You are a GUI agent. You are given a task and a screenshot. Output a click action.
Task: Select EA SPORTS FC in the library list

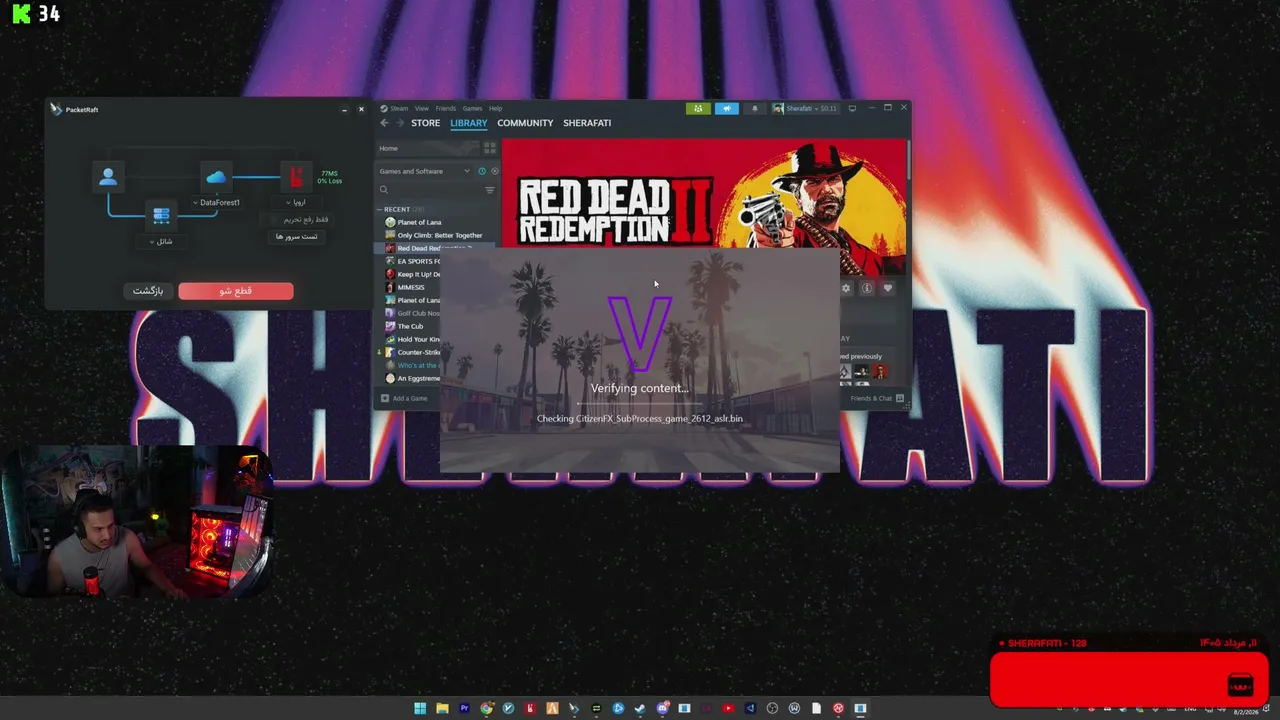pyautogui.click(x=412, y=261)
